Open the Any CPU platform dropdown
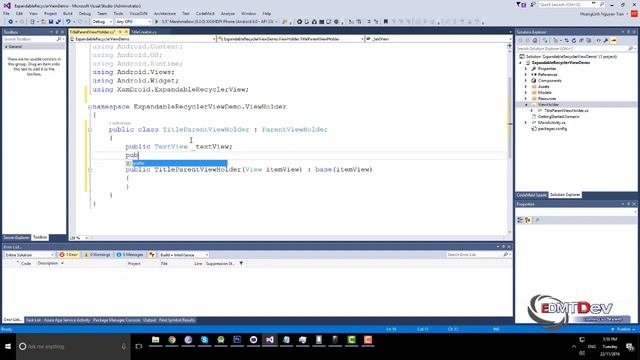The width and height of the screenshot is (640, 360). [x=133, y=22]
